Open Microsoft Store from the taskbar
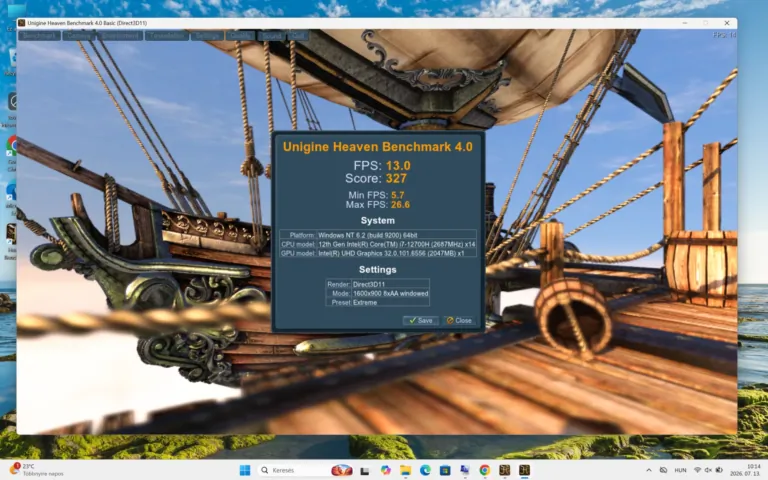This screenshot has width=768, height=480. (x=445, y=470)
